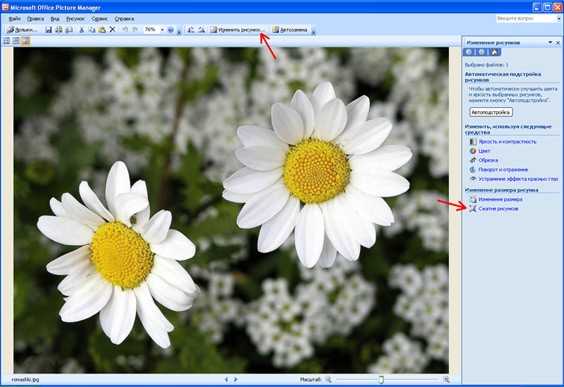Close the Изменение рисунков task pane

pyautogui.click(x=558, y=42)
